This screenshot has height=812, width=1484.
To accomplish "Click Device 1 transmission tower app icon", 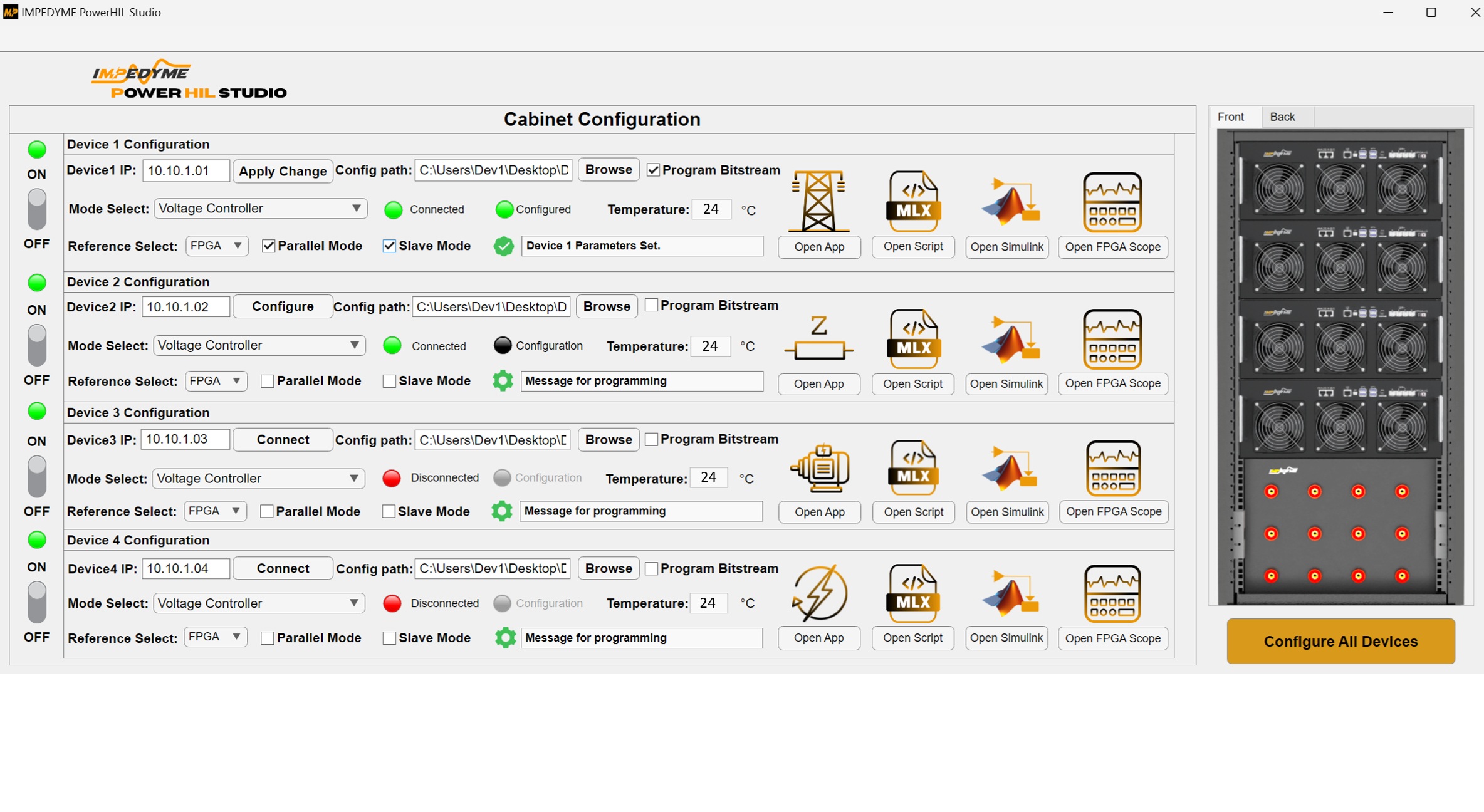I will coord(818,201).
